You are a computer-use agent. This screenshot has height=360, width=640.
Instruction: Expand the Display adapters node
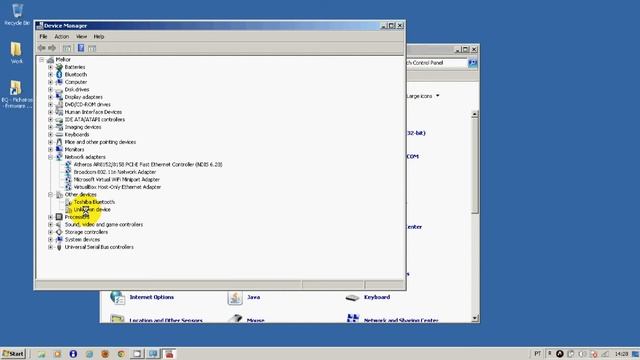51,97
